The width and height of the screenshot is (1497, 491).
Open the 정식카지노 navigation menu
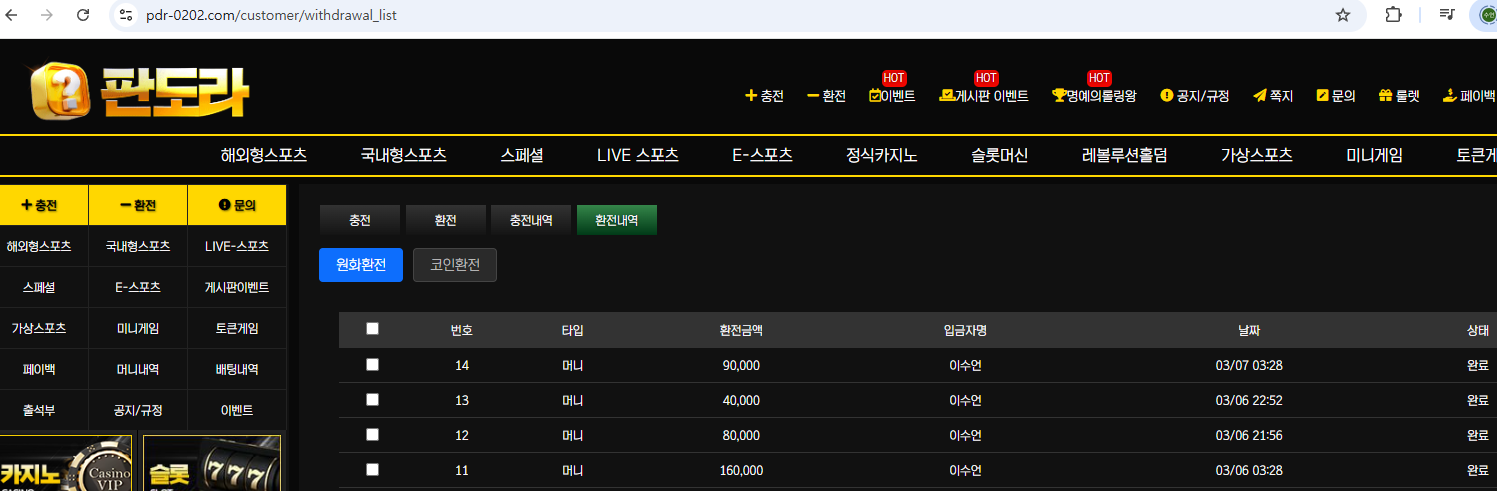(881, 155)
